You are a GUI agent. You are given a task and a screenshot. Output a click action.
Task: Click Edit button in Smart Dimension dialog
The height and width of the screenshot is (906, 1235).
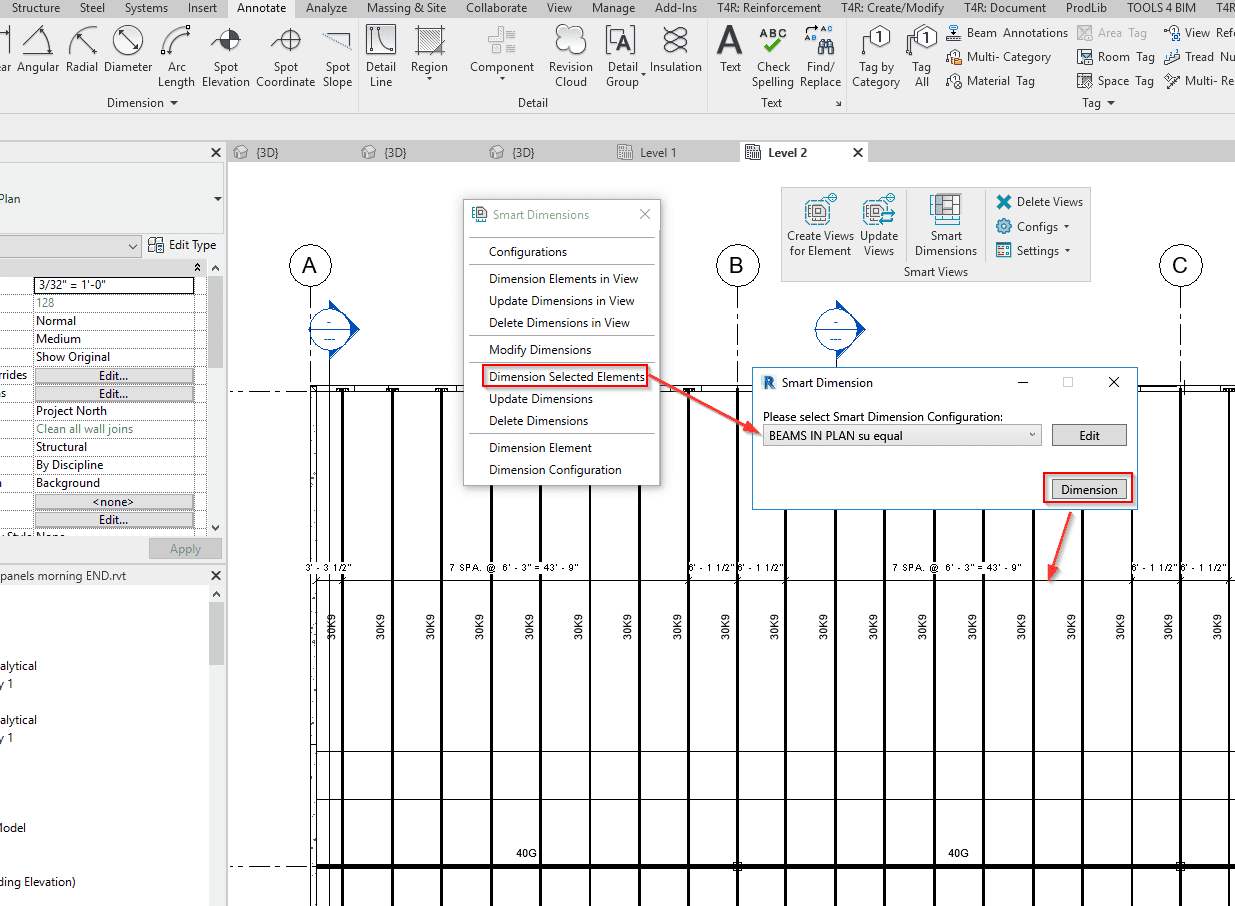click(x=1089, y=435)
